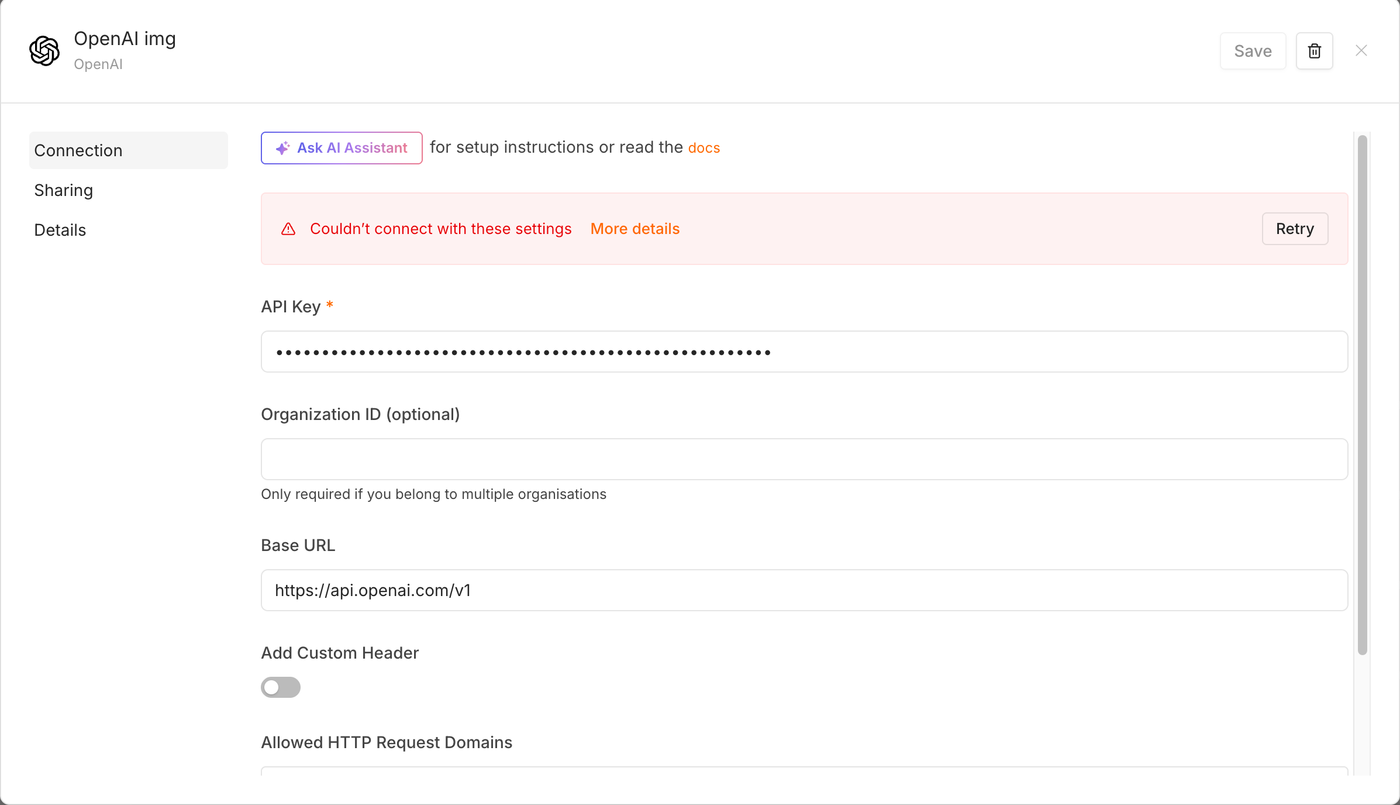
Task: Click the "Allowed HTTP Request Domains" label
Action: (x=387, y=742)
